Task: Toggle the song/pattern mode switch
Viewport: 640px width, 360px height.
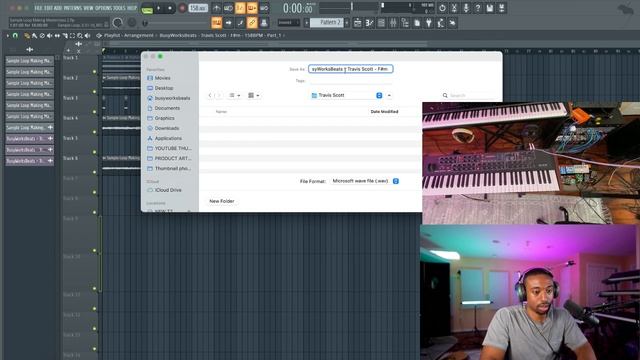Action: pos(147,9)
